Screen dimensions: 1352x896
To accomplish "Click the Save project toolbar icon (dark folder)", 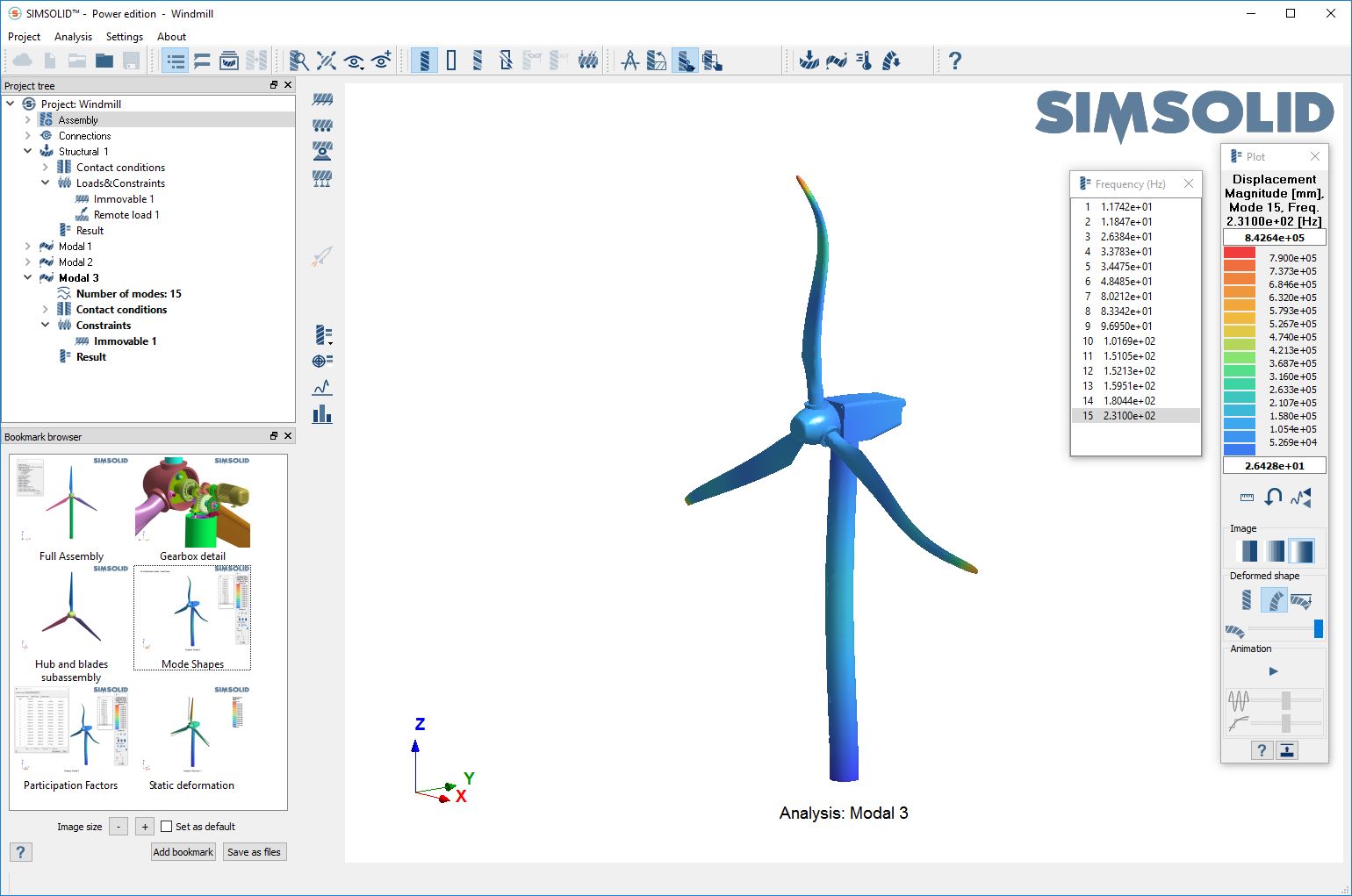I will coord(104,61).
